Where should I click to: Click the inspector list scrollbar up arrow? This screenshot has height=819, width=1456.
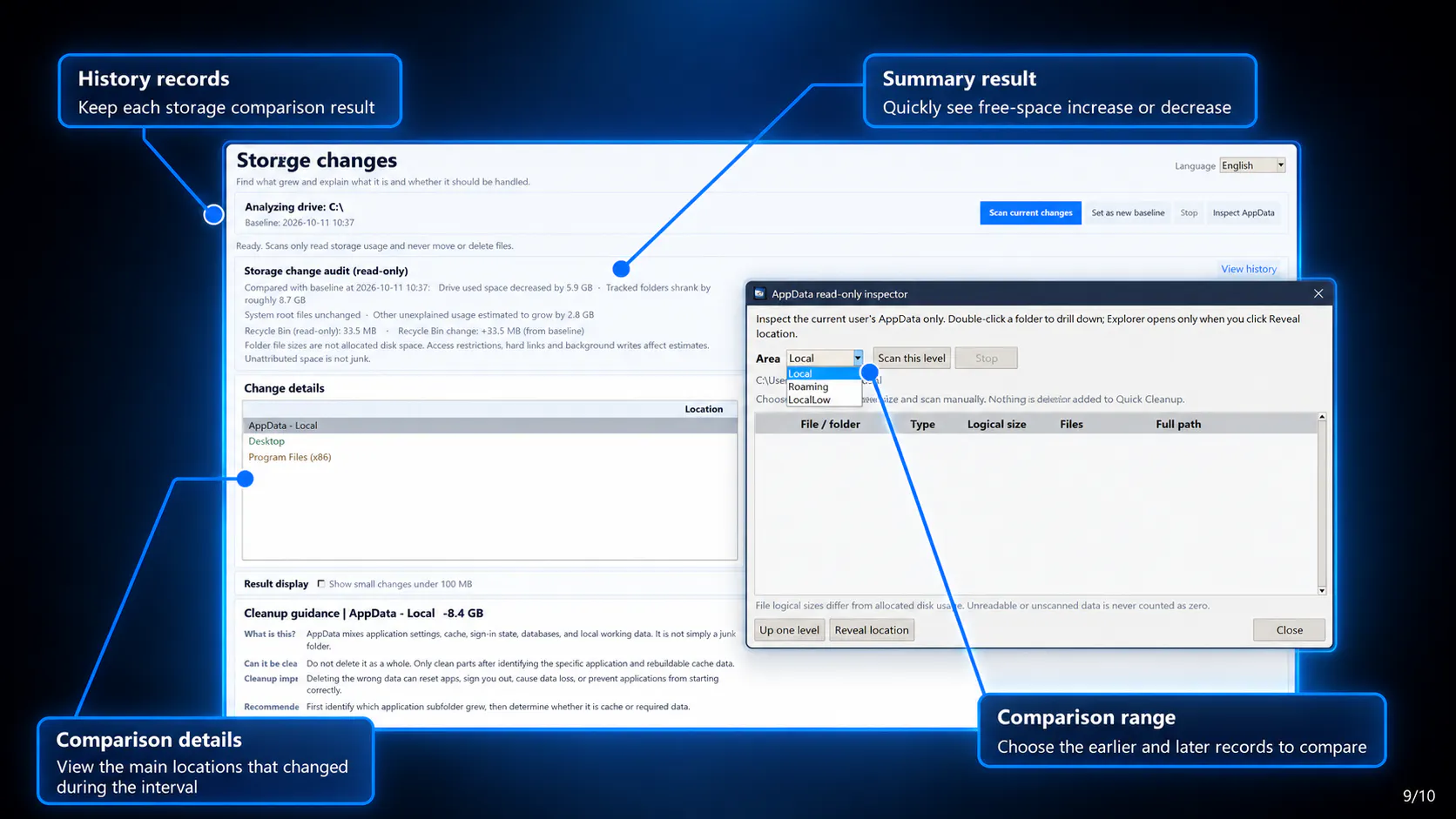(1322, 418)
